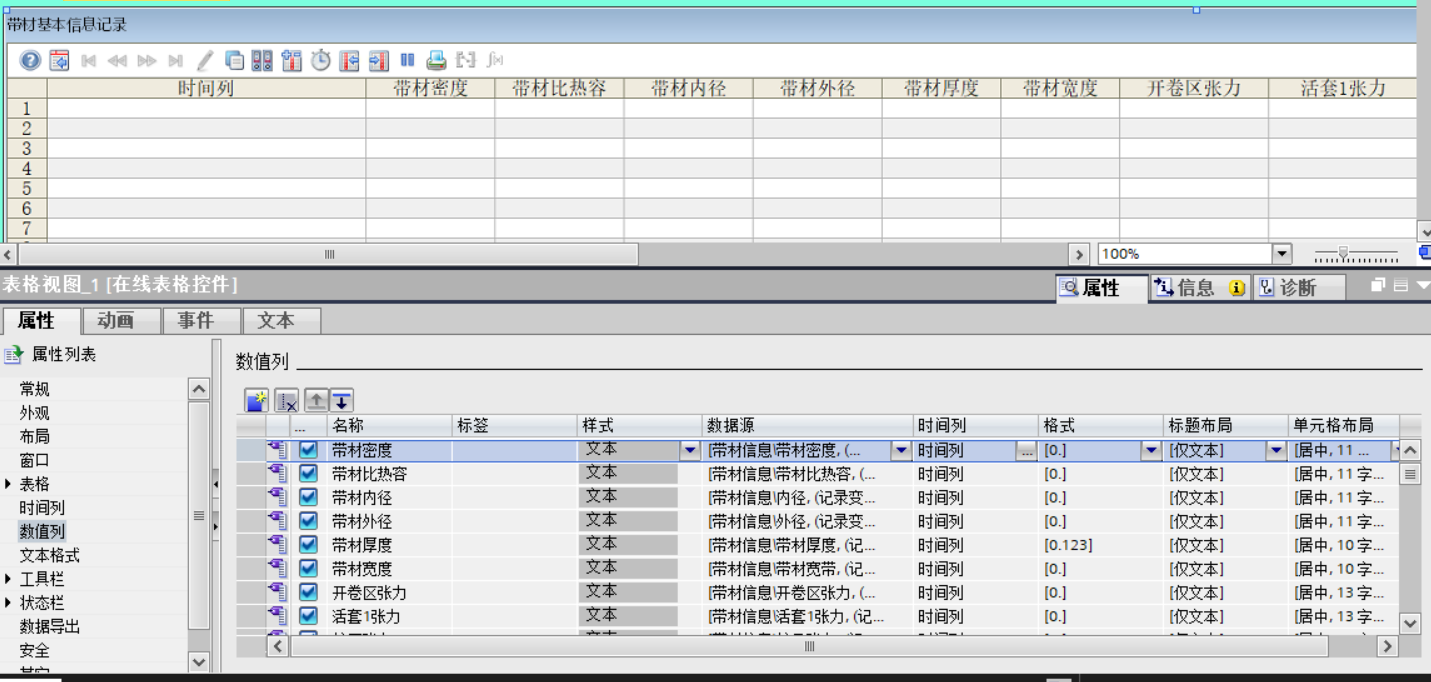Toggle the 带材厚度 checkbox
Screen dimensions: 1431x682
click(308, 545)
